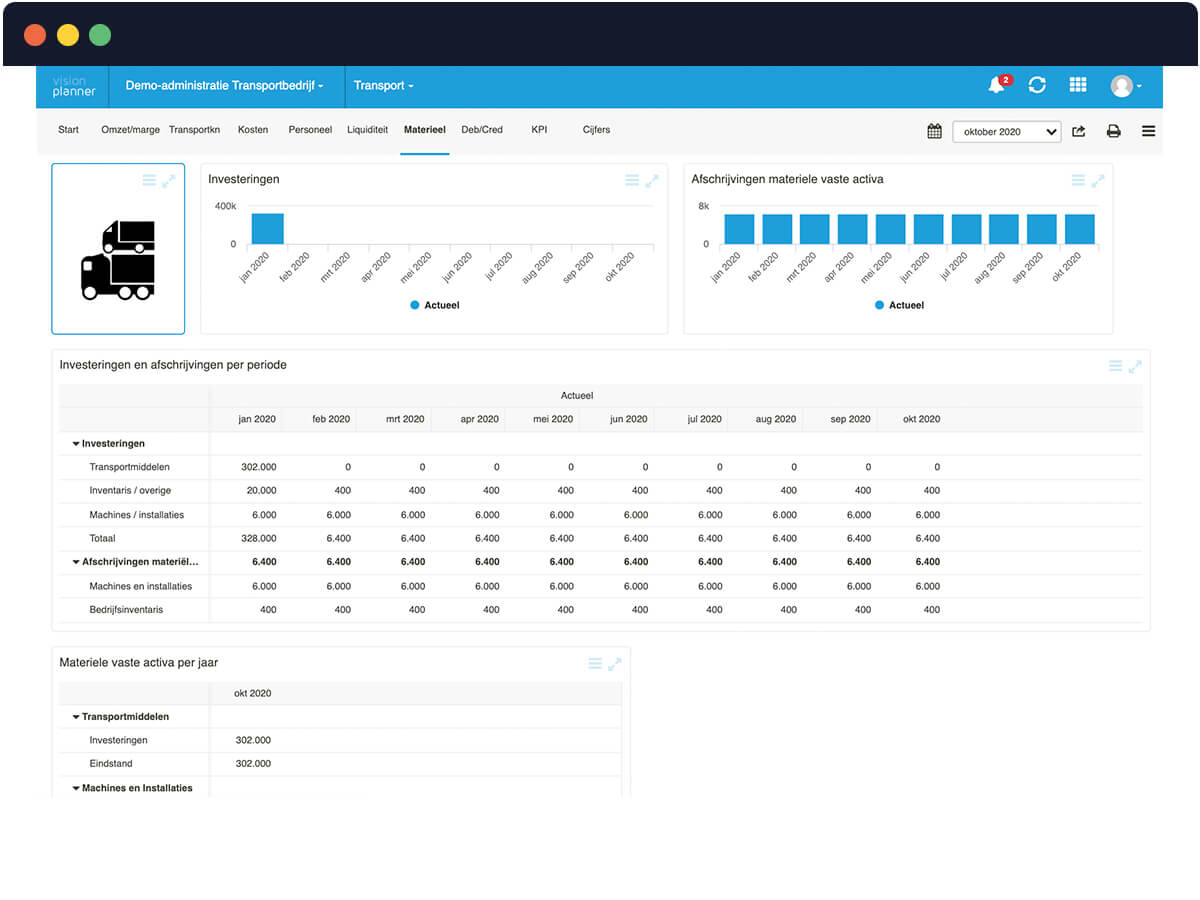Open the oktober 2020 period selector
Image resolution: width=1200 pixels, height=900 pixels.
(x=1007, y=131)
